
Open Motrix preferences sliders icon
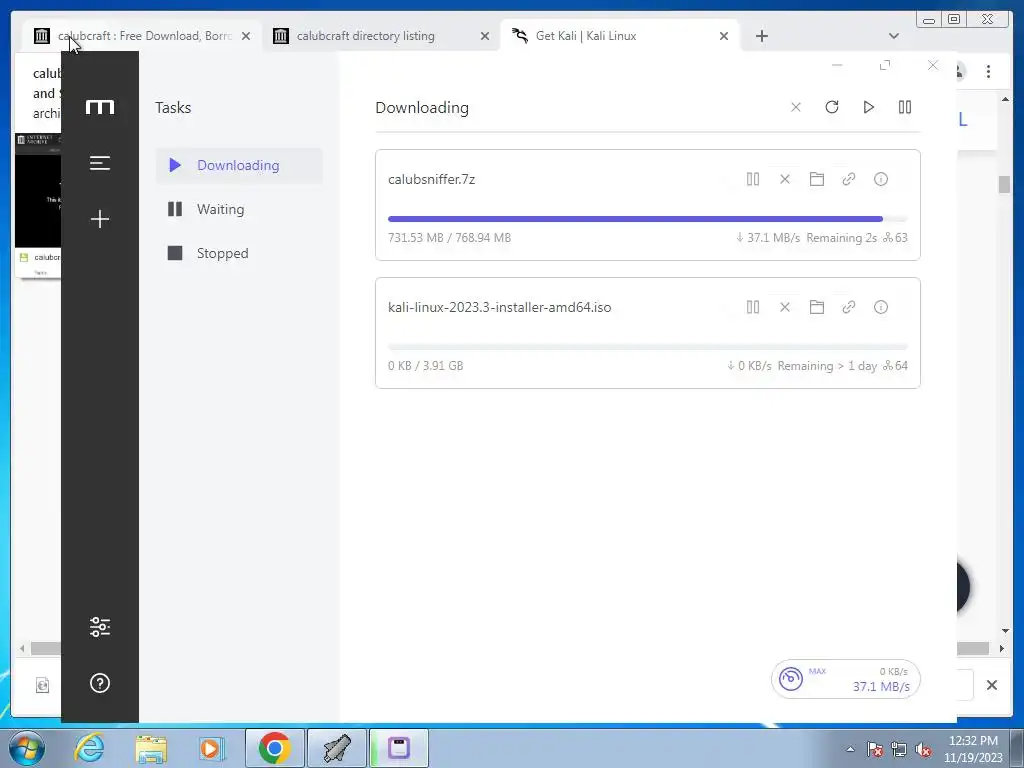100,627
